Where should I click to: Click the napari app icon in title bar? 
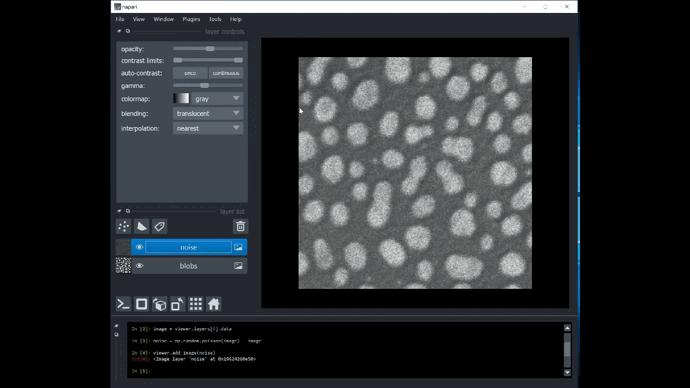(x=117, y=7)
